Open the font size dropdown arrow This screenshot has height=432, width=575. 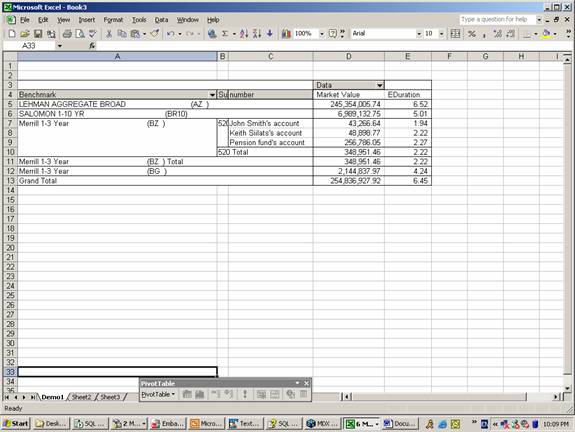tap(441, 34)
